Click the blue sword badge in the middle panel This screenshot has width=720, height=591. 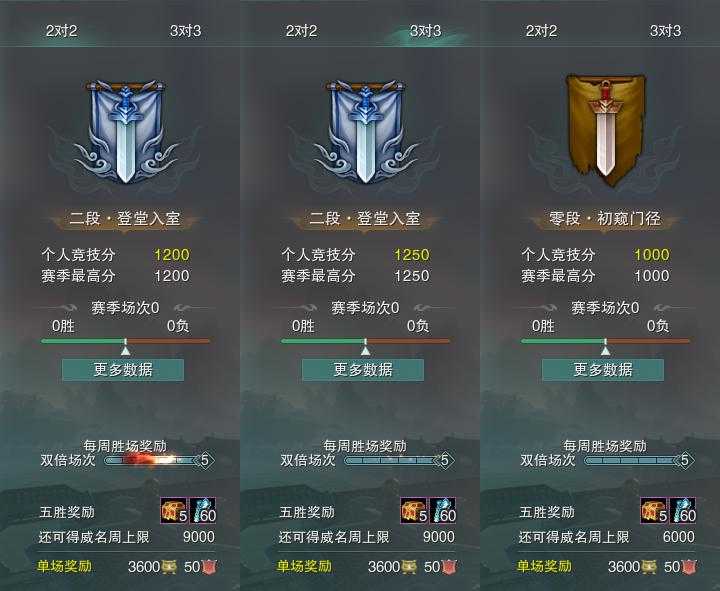tap(365, 132)
